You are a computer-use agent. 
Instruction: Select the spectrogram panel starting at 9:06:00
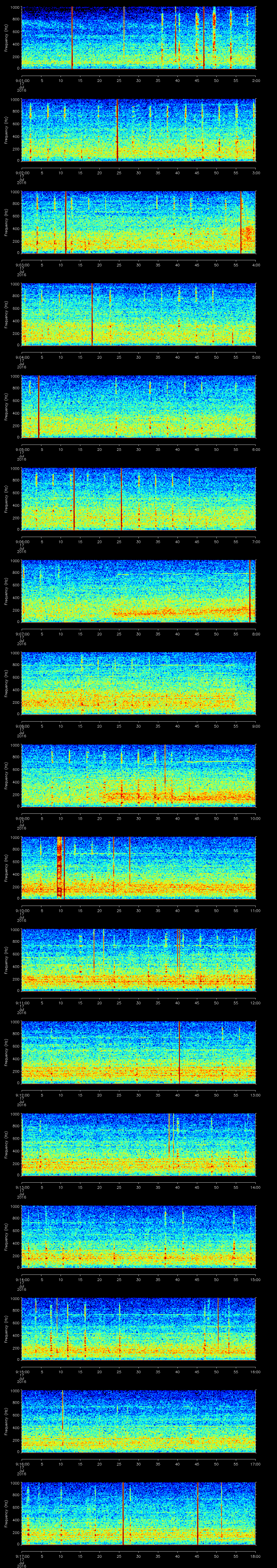coord(139,499)
